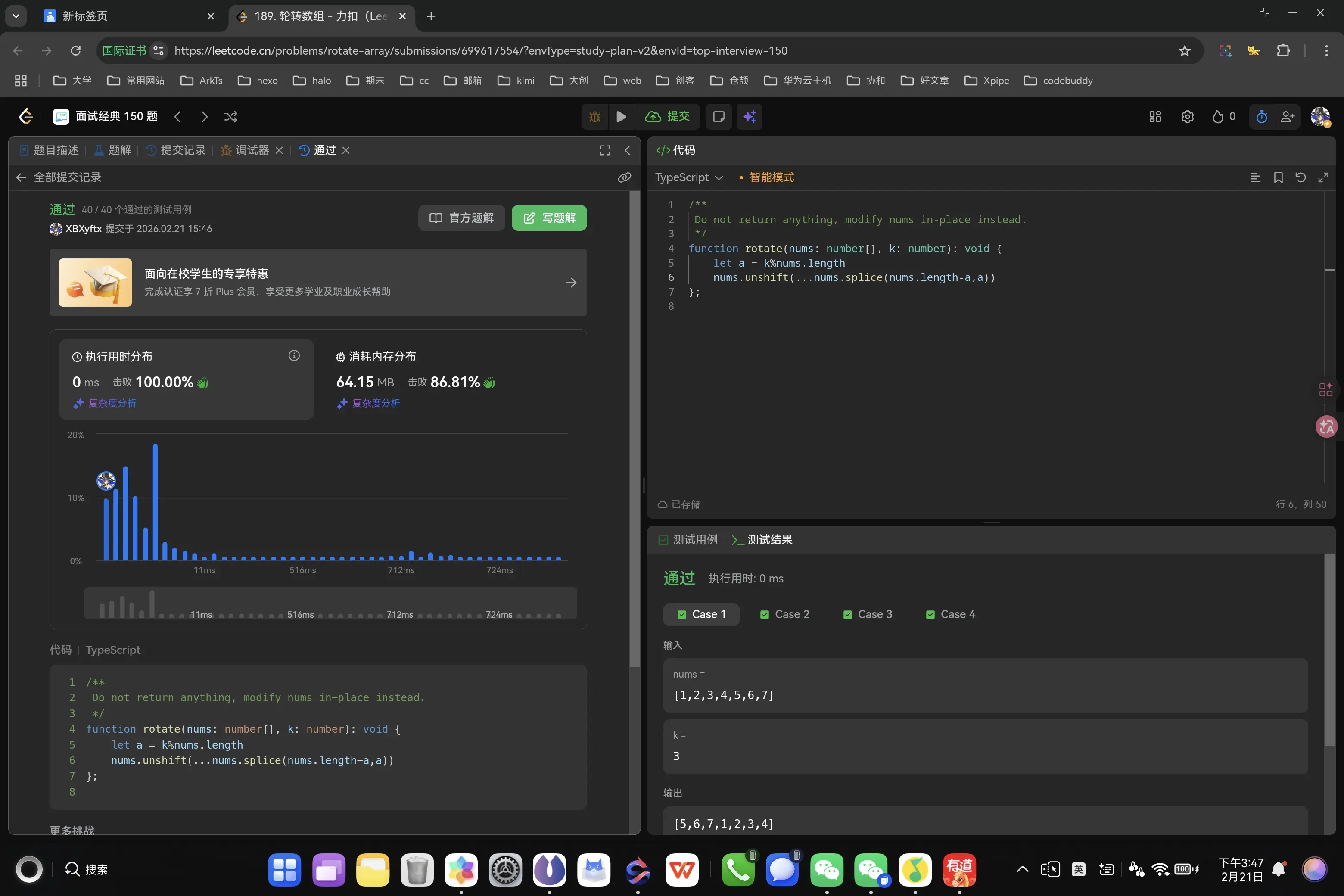
Task: Expand the tab list dropdown in Chrome
Action: pos(16,16)
